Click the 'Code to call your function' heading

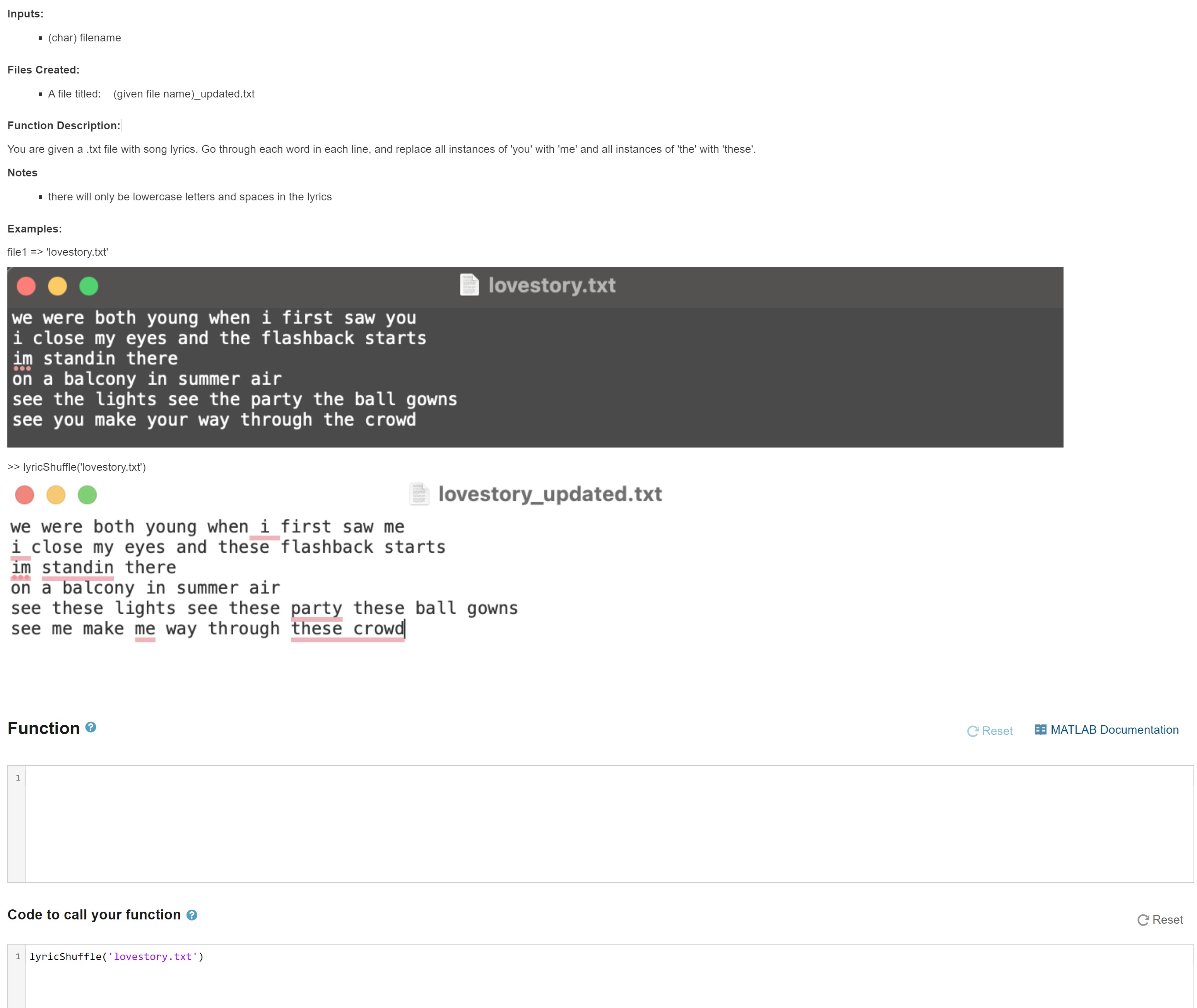[x=94, y=914]
